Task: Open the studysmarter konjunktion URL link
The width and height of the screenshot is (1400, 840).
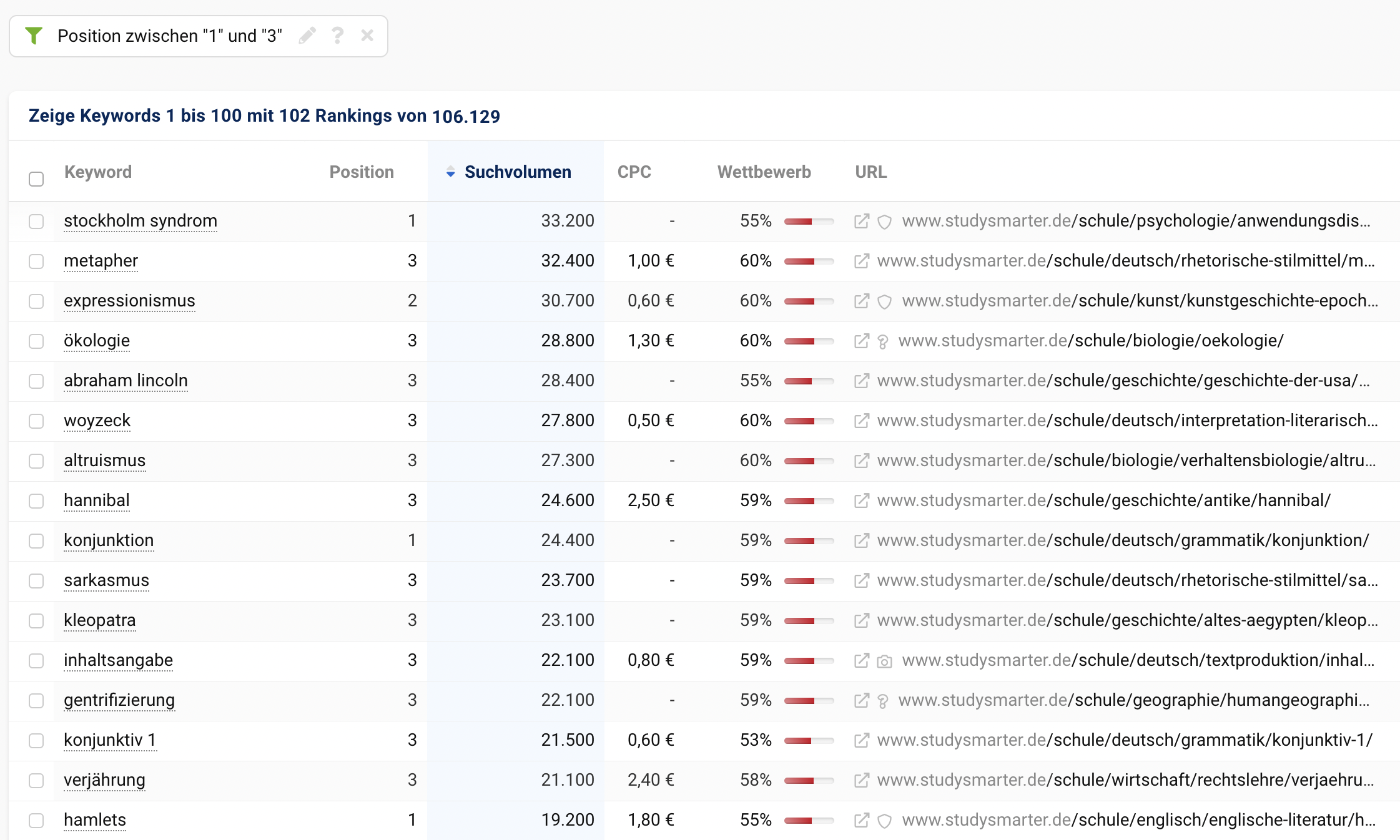Action: coord(1123,540)
